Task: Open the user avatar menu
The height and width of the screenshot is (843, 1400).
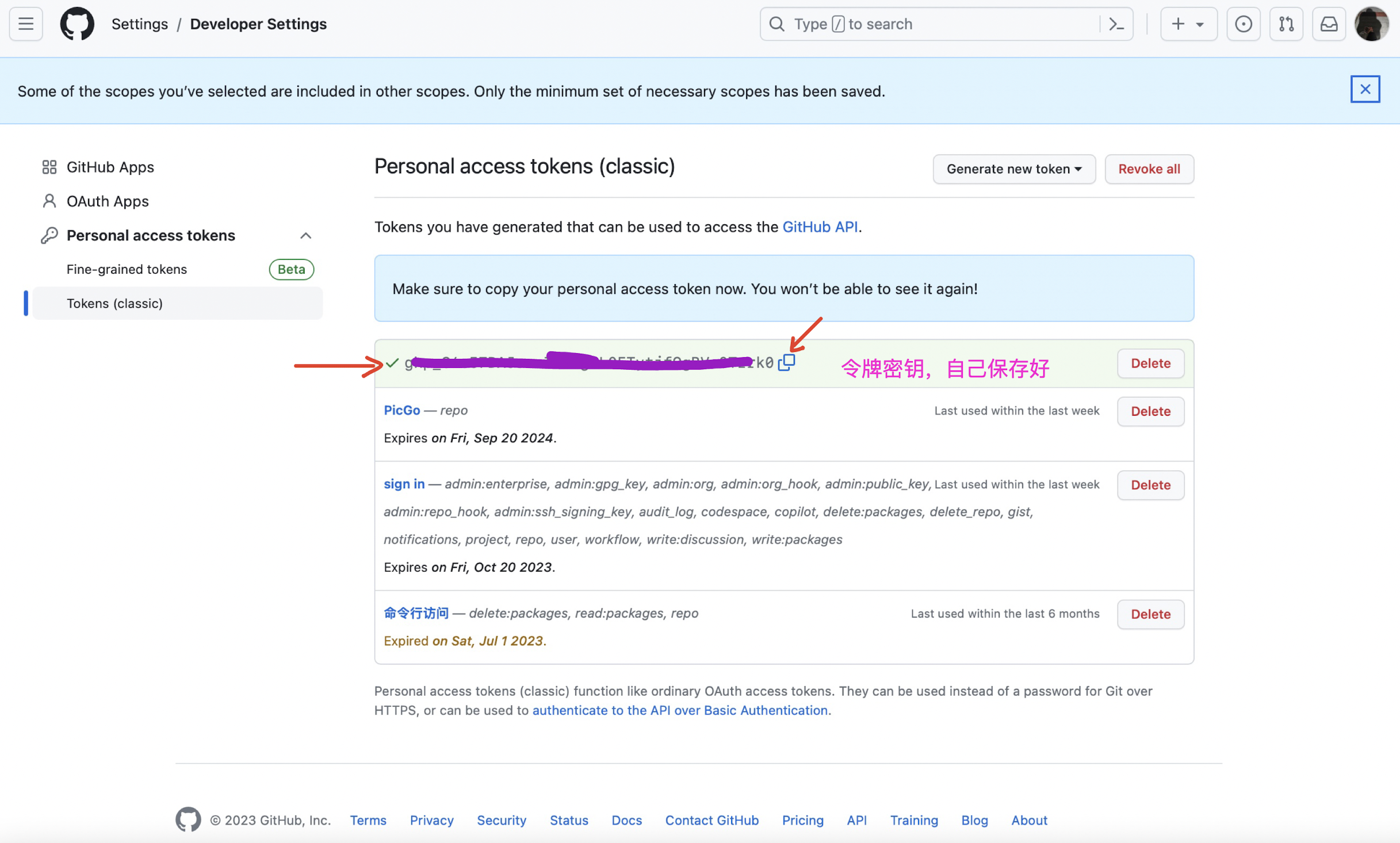Action: 1371,24
